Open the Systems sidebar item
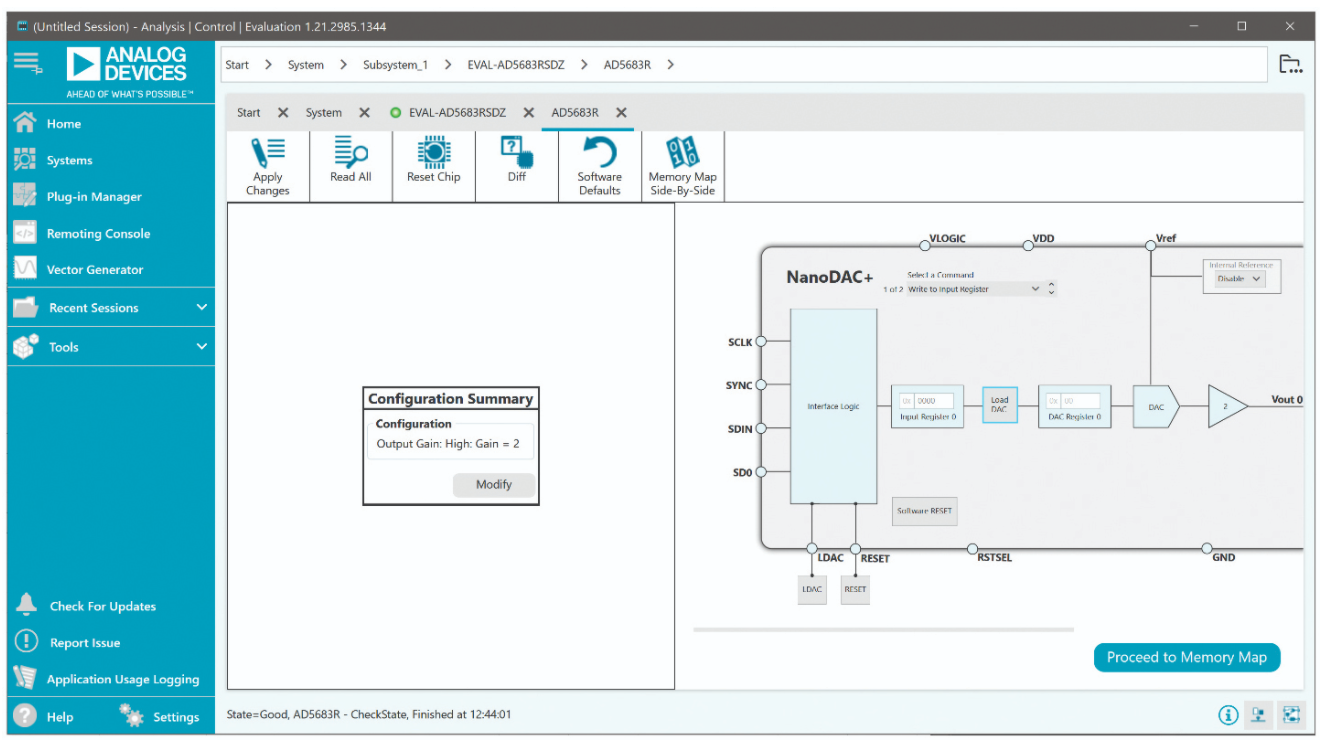 click(x=69, y=160)
